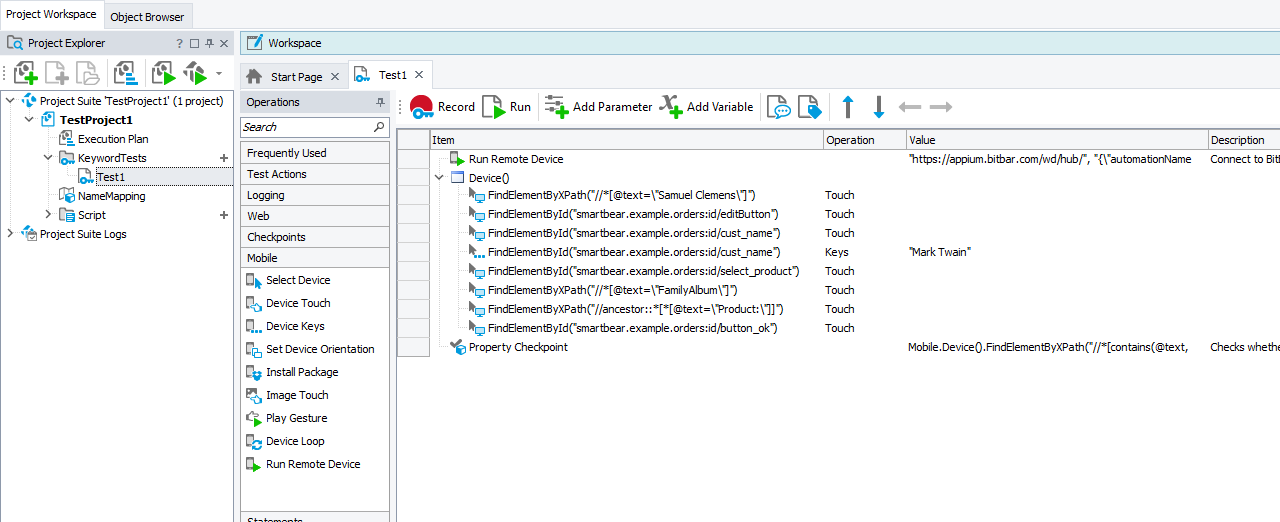This screenshot has width=1280, height=522.
Task: Pin the Project Explorer panel
Action: point(209,44)
